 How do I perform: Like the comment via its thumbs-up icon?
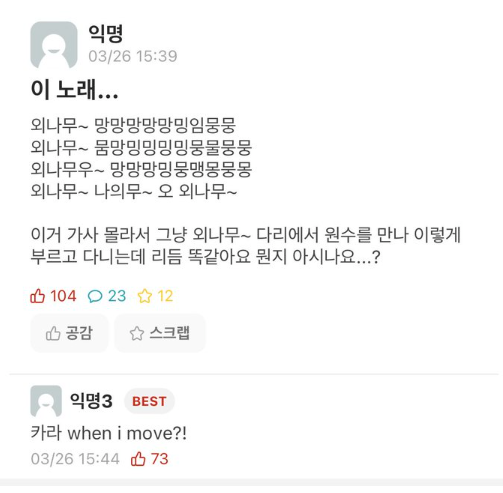[138, 459]
